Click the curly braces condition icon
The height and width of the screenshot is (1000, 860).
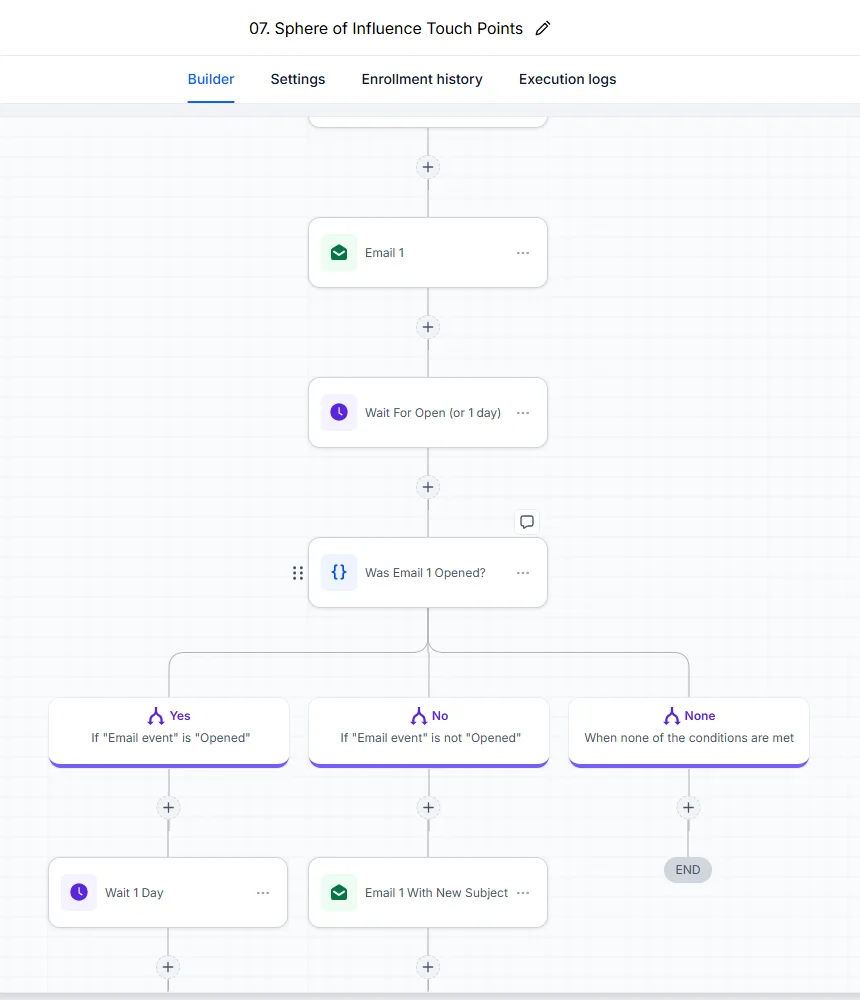tap(339, 572)
